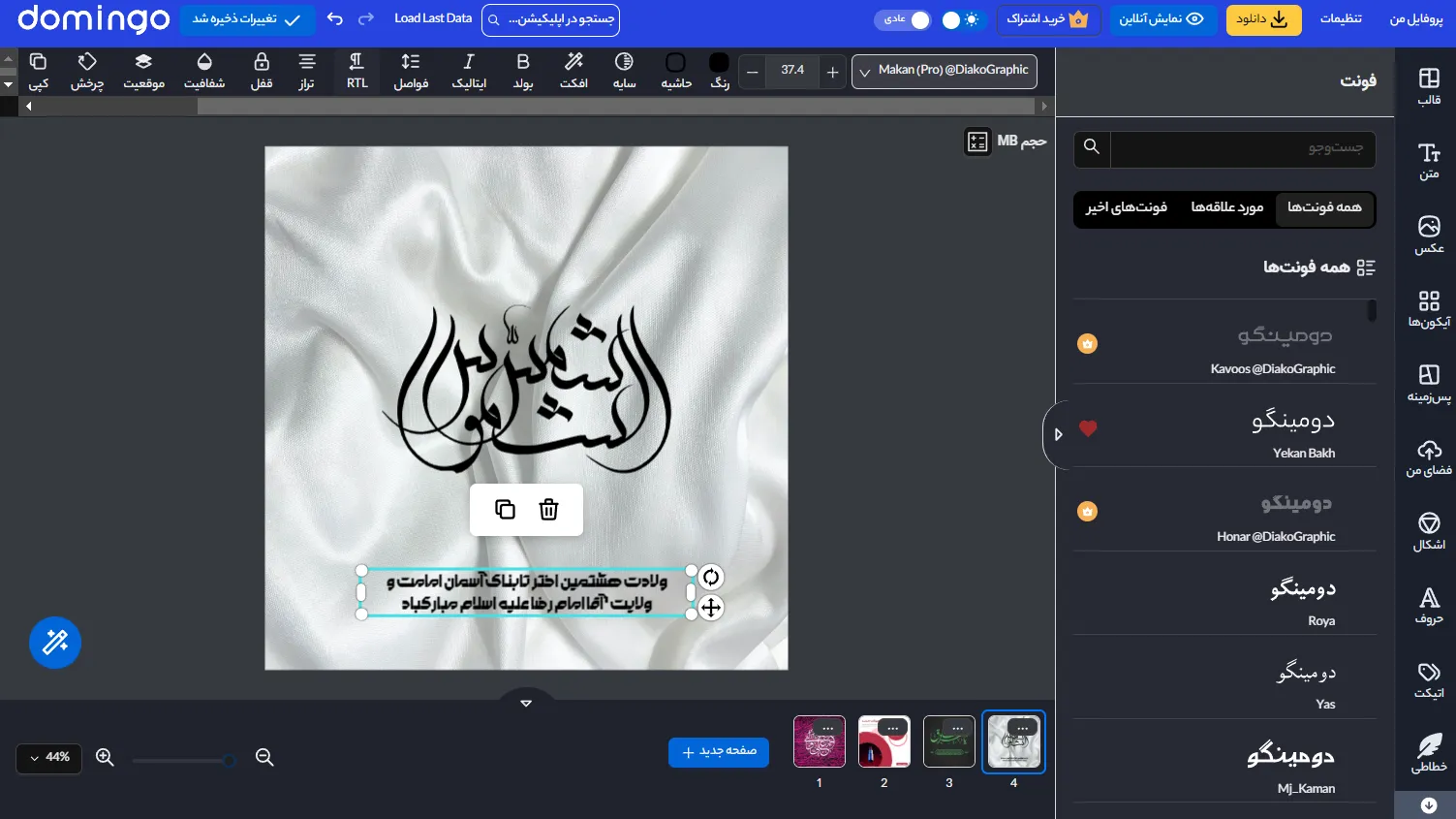
Task: Click the کپی (copy) toolbar icon
Action: click(38, 71)
